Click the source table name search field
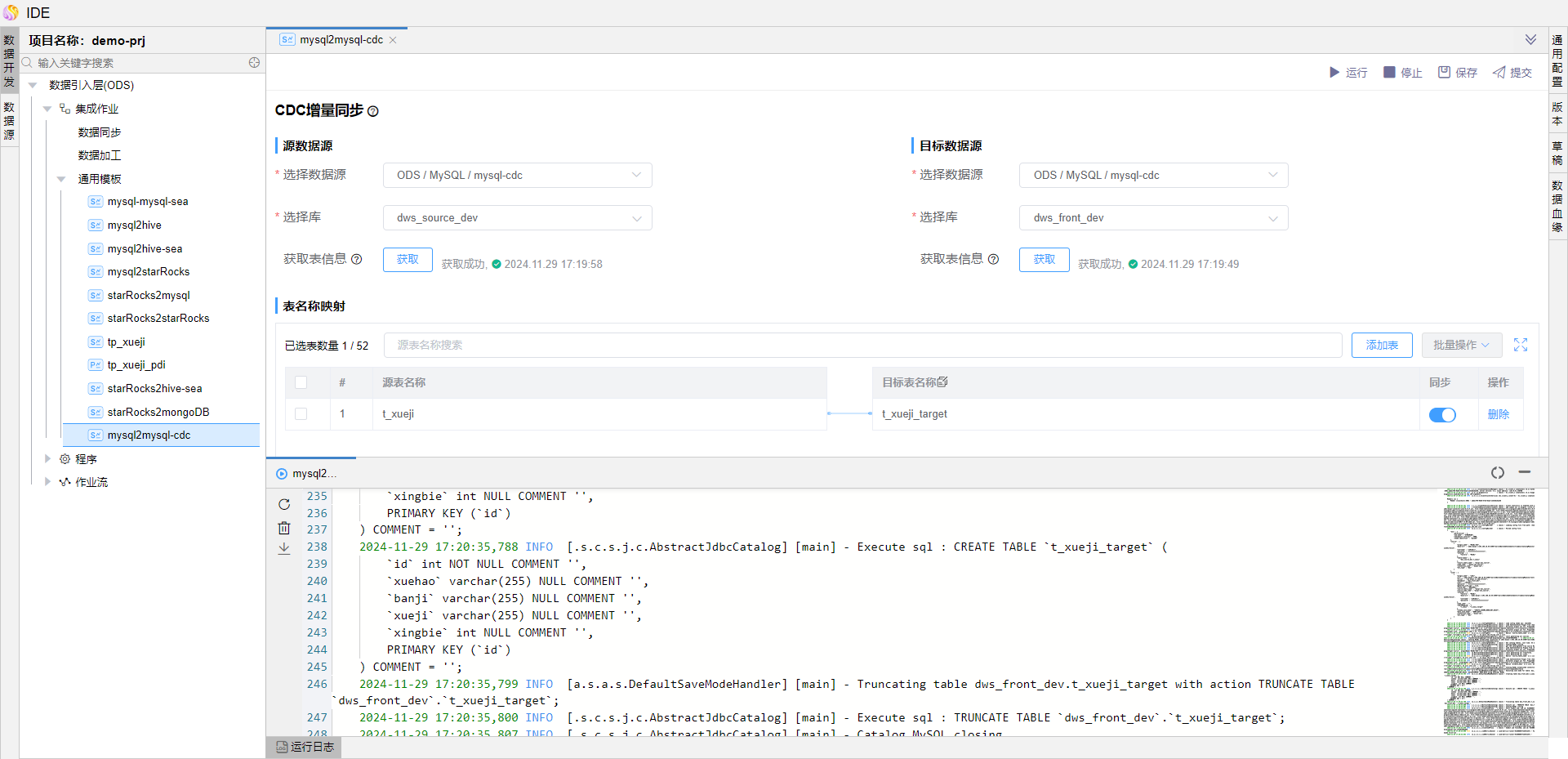This screenshot has height=759, width=1568. coord(862,345)
